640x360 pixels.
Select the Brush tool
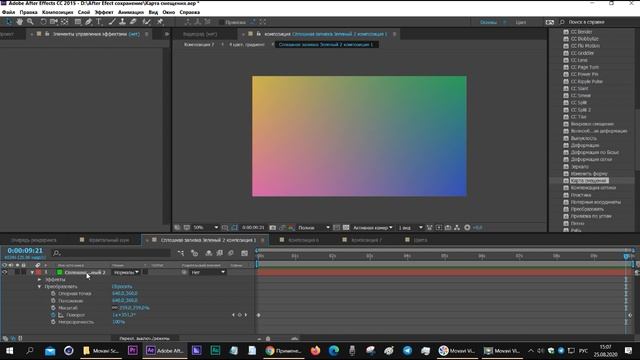pos(112,22)
